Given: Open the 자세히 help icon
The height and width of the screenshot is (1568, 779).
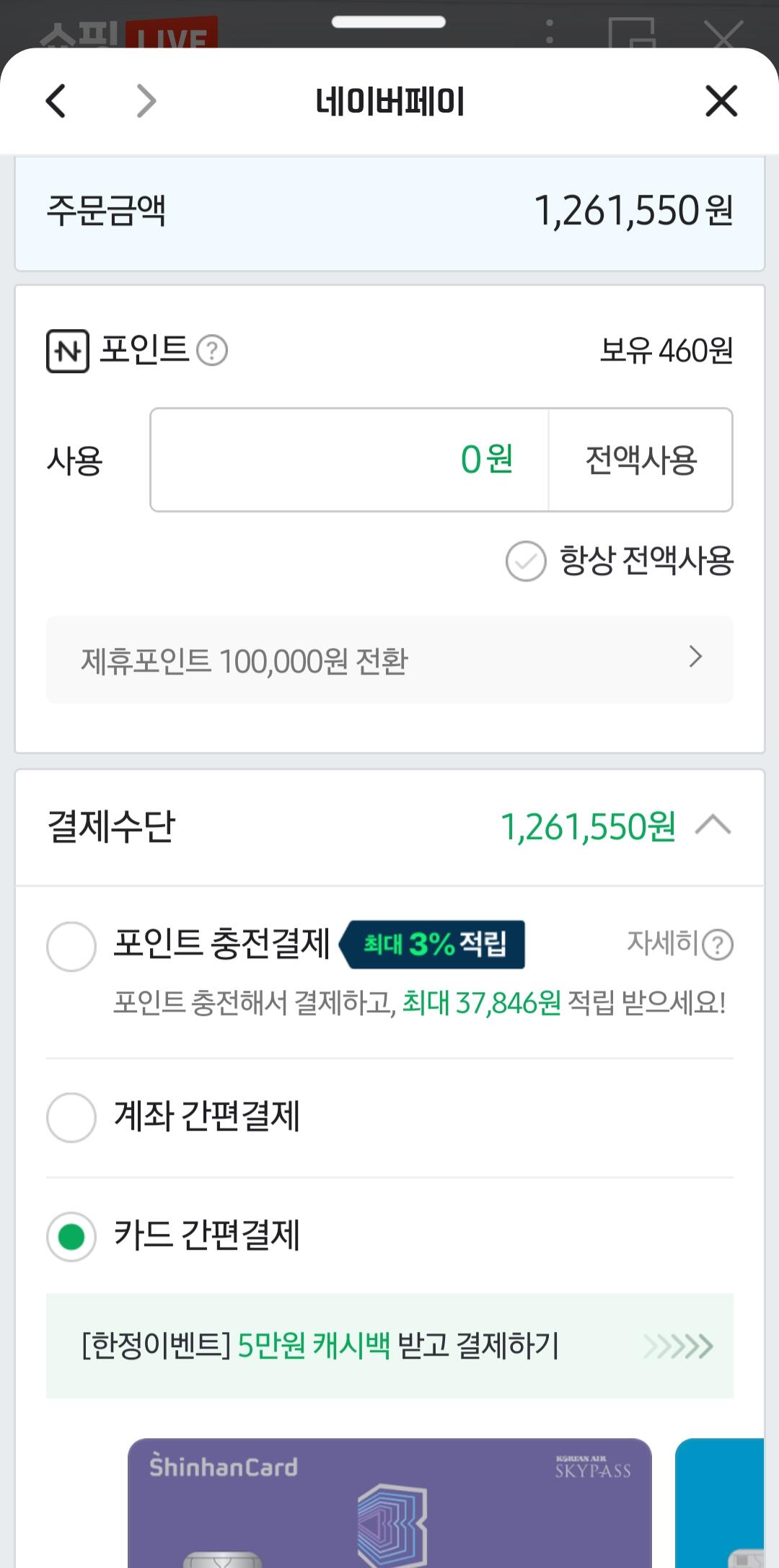Looking at the screenshot, I should [718, 945].
